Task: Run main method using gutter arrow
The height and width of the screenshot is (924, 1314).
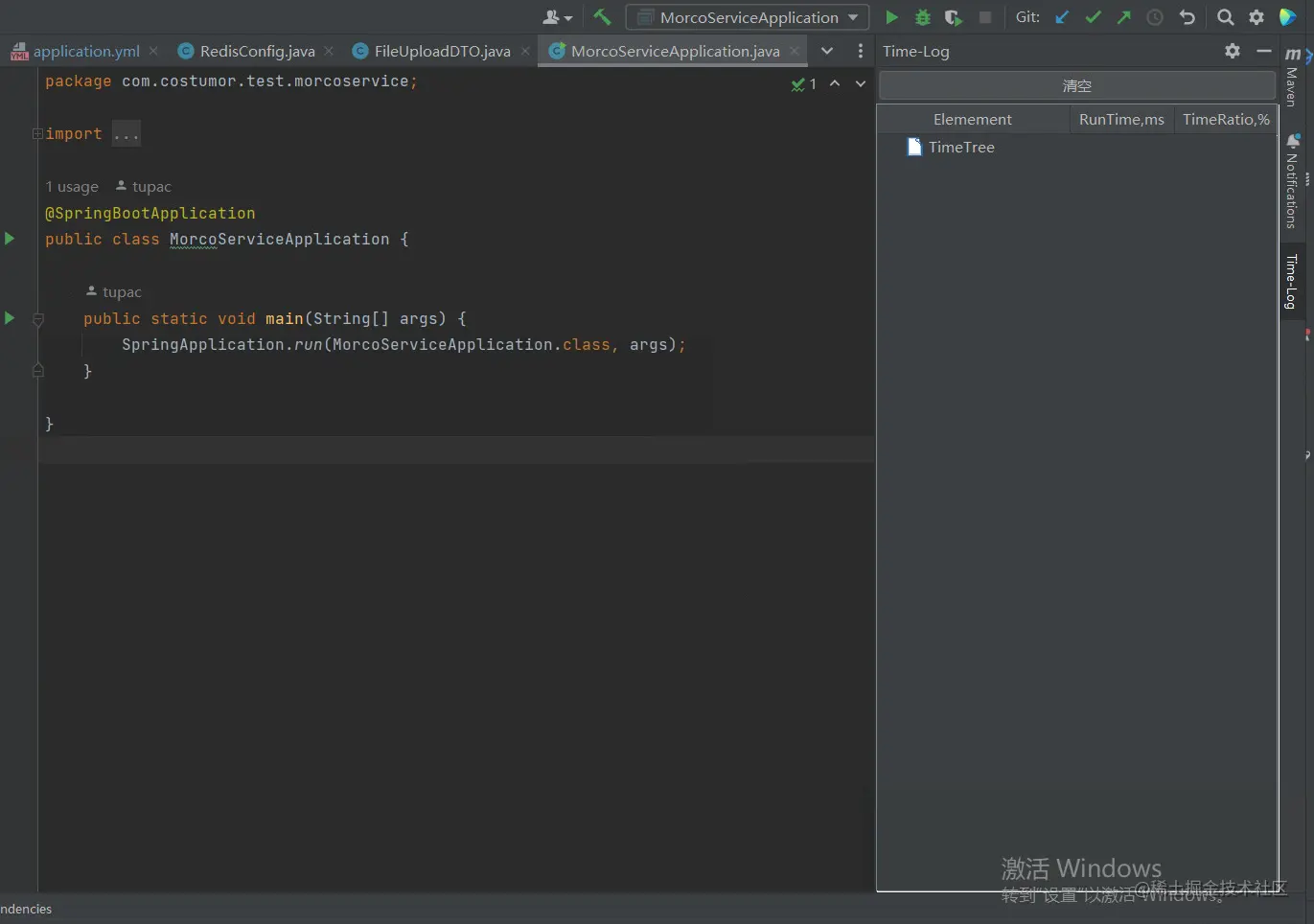Action: click(10, 317)
